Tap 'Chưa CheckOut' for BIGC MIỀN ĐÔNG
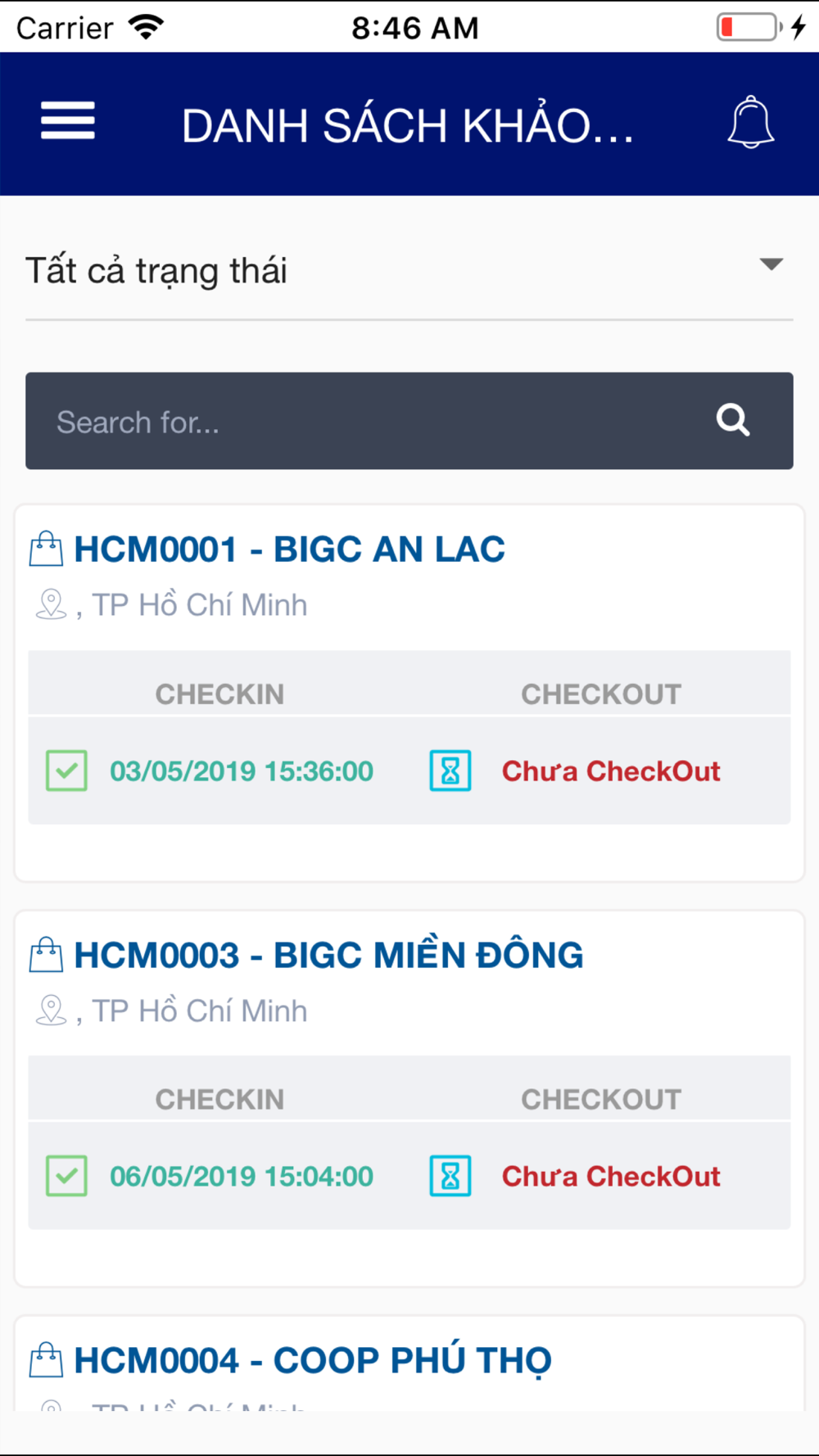 coord(611,1176)
